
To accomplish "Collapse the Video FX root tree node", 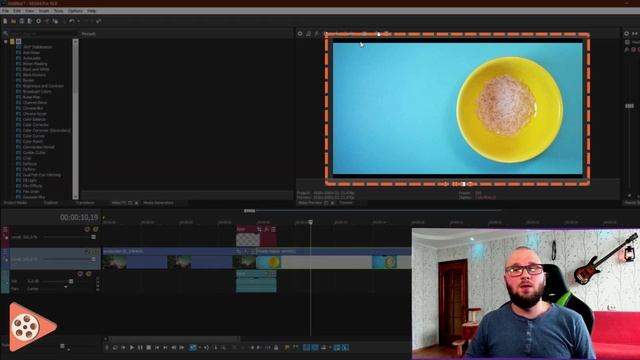I will 6,42.
